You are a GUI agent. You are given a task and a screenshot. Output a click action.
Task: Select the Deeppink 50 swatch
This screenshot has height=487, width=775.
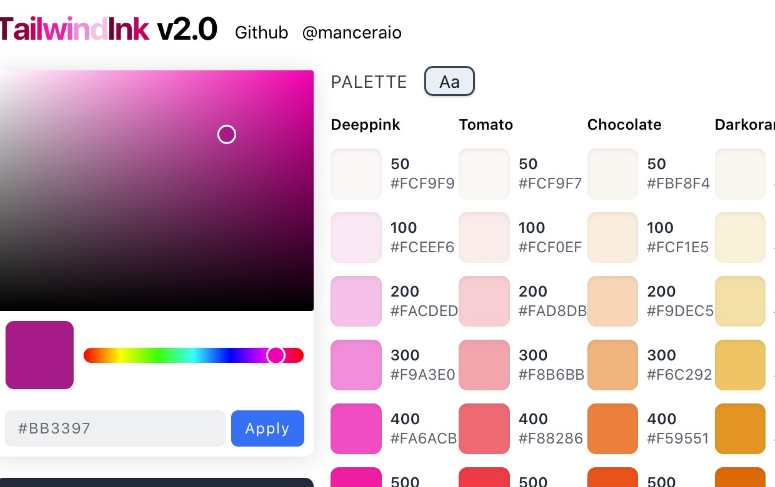356,173
